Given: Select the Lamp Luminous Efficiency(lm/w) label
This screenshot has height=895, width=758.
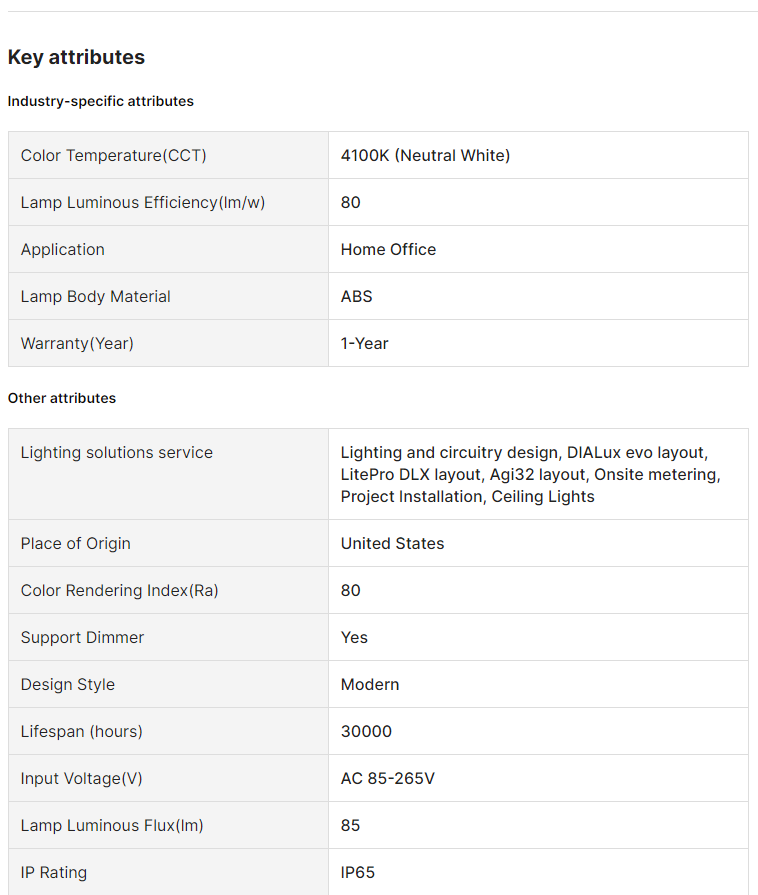Looking at the screenshot, I should (143, 202).
